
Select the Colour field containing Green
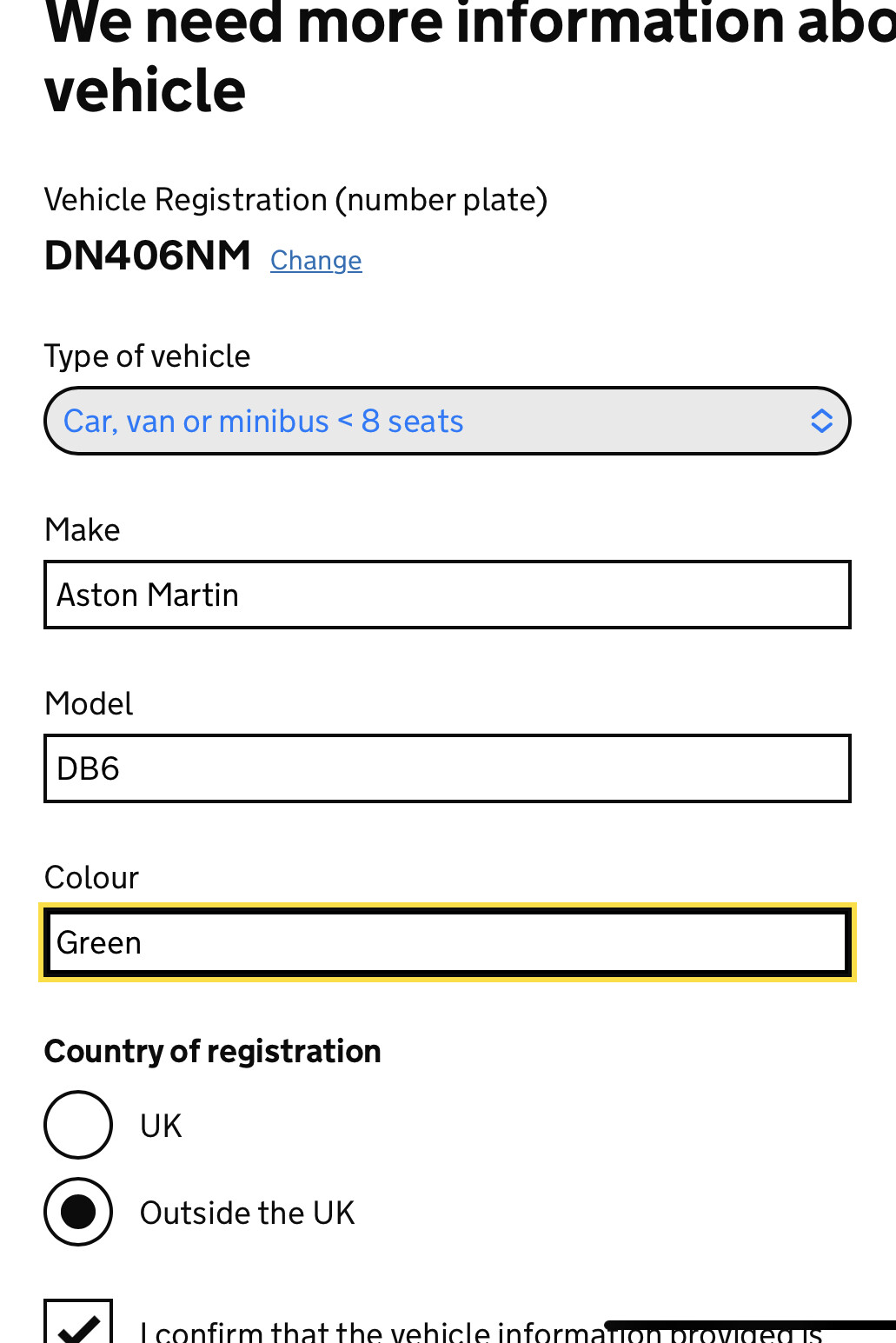pyautogui.click(x=447, y=943)
